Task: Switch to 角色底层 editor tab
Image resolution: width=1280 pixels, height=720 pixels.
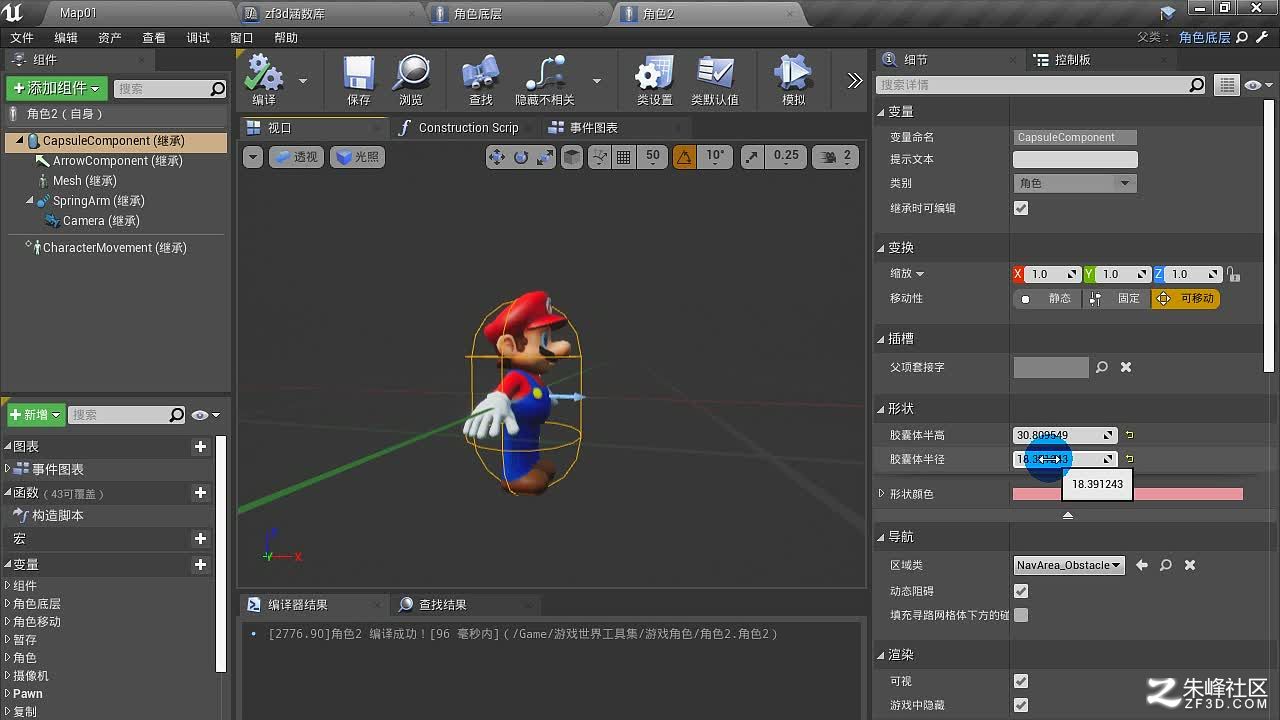Action: (x=478, y=14)
